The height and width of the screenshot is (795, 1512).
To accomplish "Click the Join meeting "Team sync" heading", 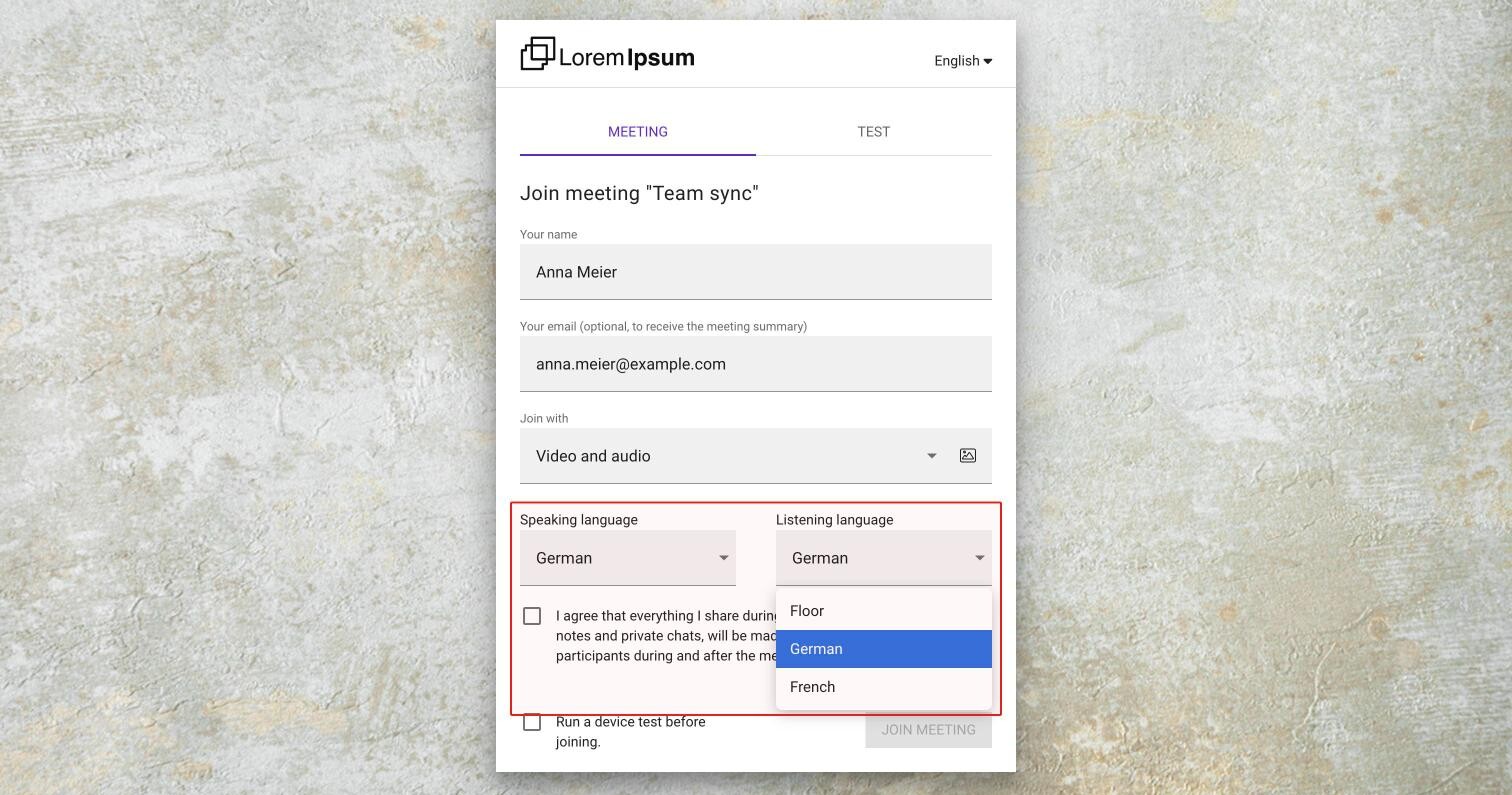I will [639, 193].
